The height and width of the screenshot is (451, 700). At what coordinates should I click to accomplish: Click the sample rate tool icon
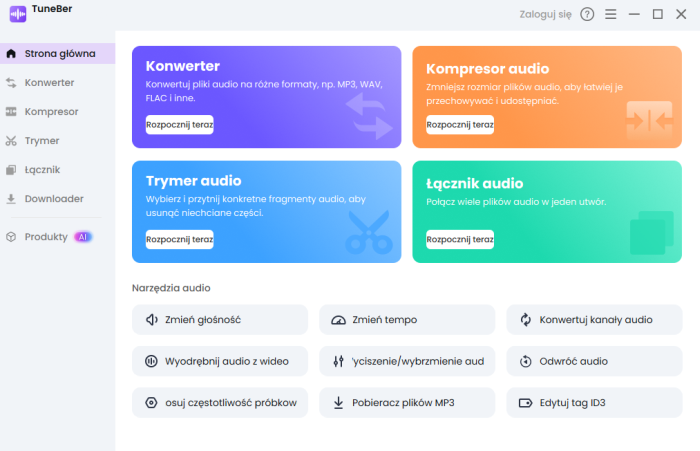click(151, 403)
